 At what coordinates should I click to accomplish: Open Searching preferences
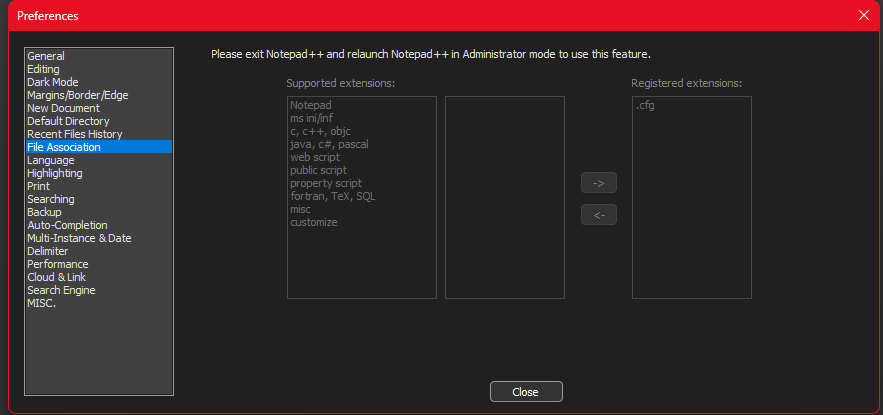tap(99, 199)
